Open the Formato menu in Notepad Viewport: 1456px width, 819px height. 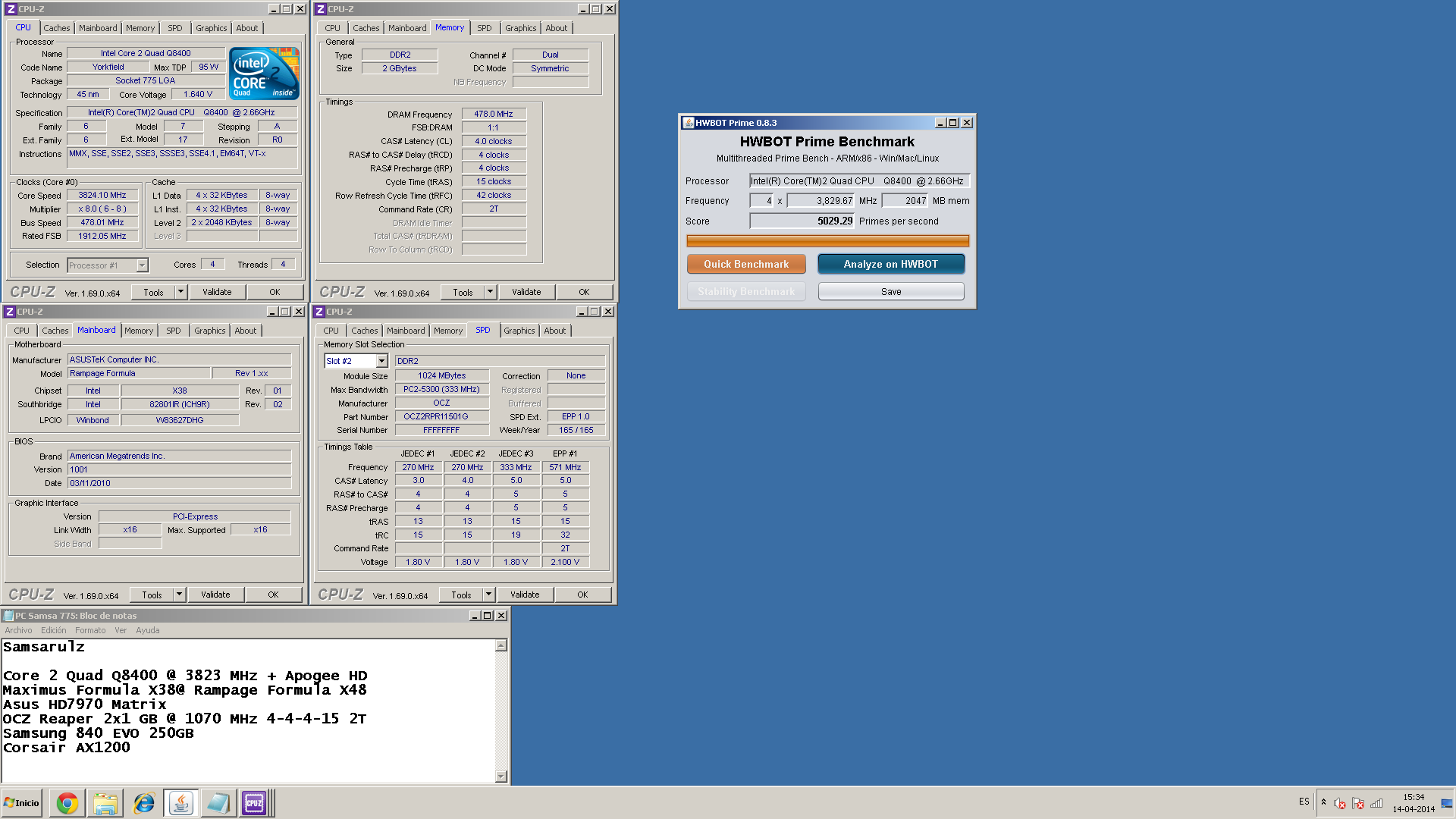click(90, 630)
